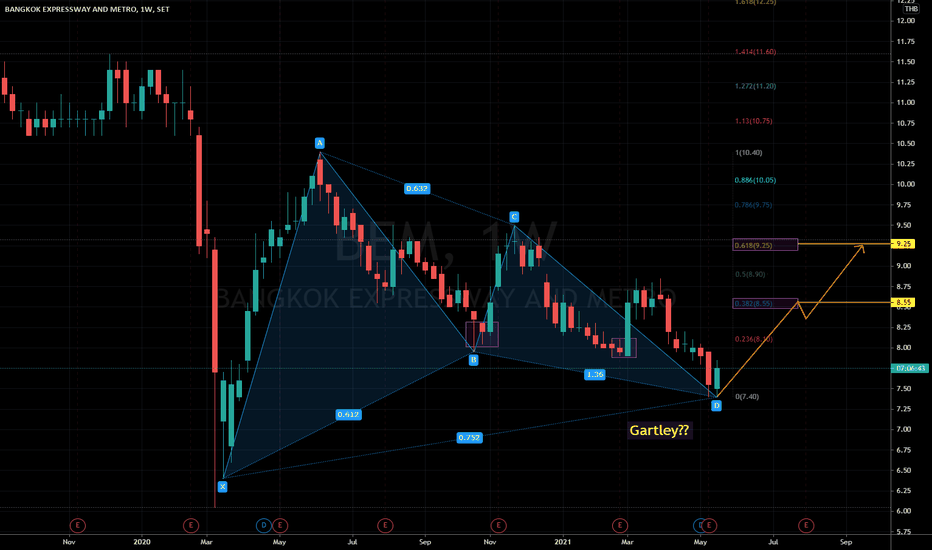Click the yellow 9.25 price label
The width and height of the screenshot is (932, 550).
(x=903, y=244)
